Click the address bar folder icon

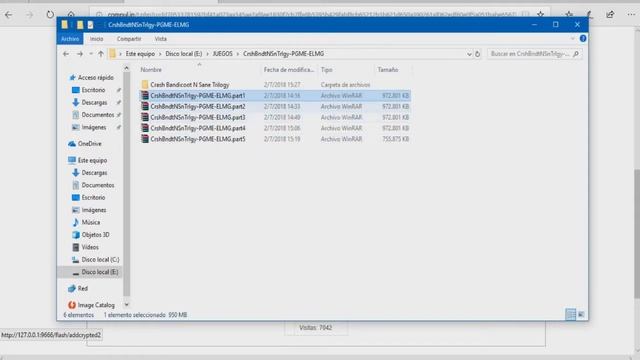(113, 54)
